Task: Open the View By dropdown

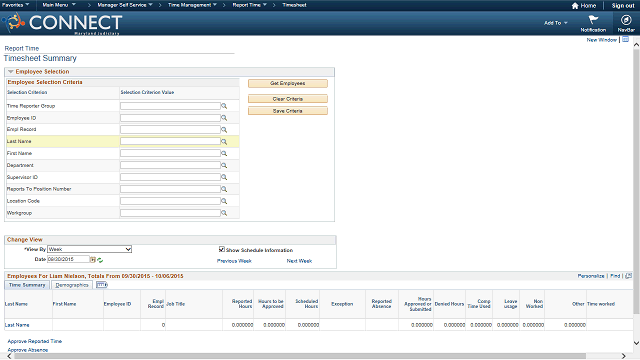Action: click(x=89, y=249)
